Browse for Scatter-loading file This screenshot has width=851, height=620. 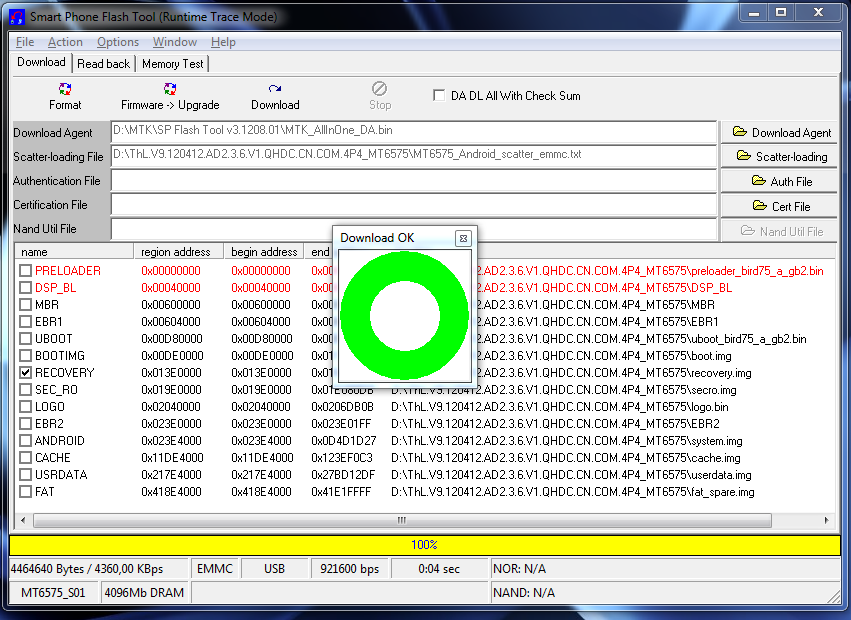coord(781,157)
